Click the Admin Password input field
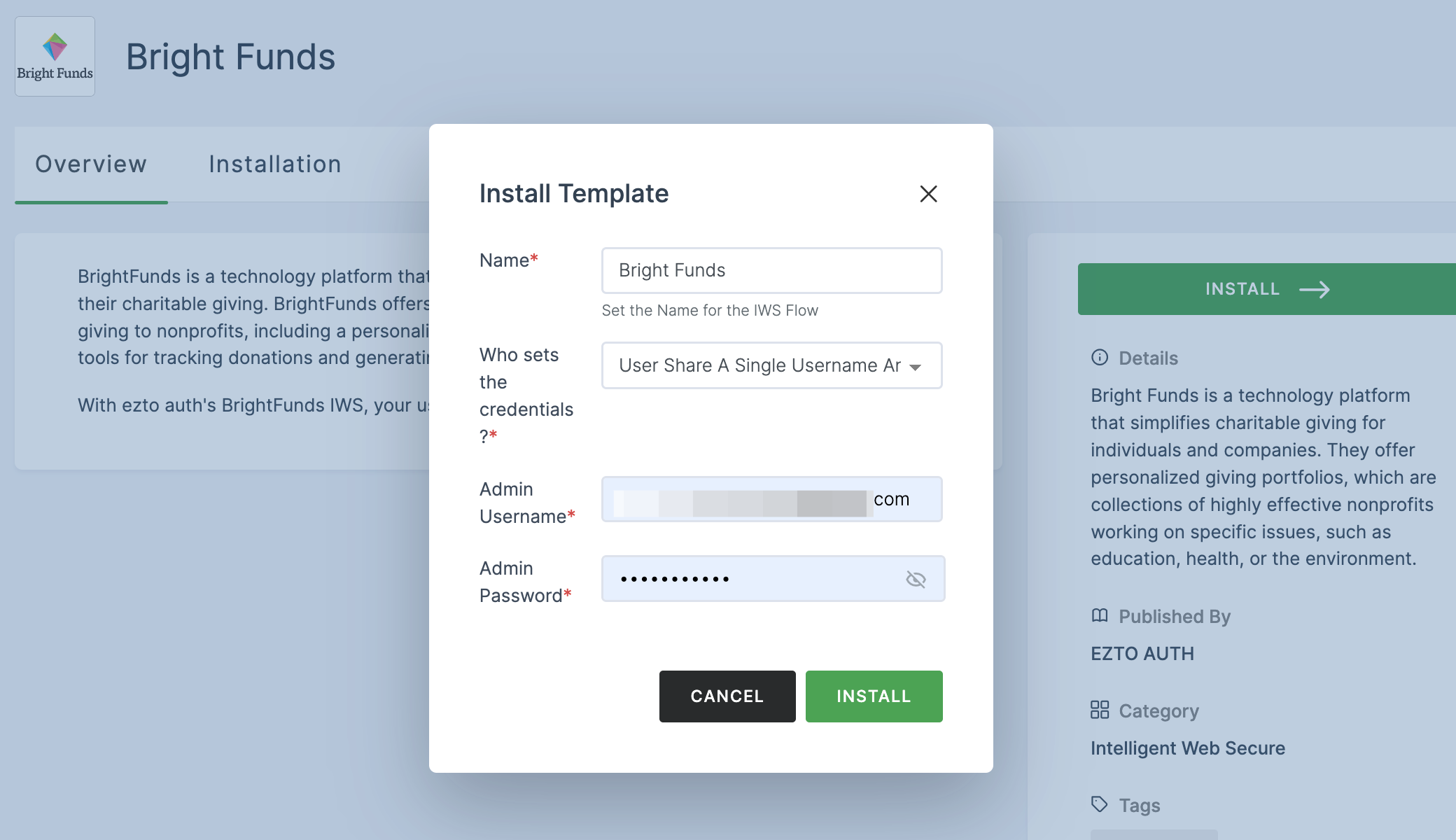The height and width of the screenshot is (840, 1456). 771,578
